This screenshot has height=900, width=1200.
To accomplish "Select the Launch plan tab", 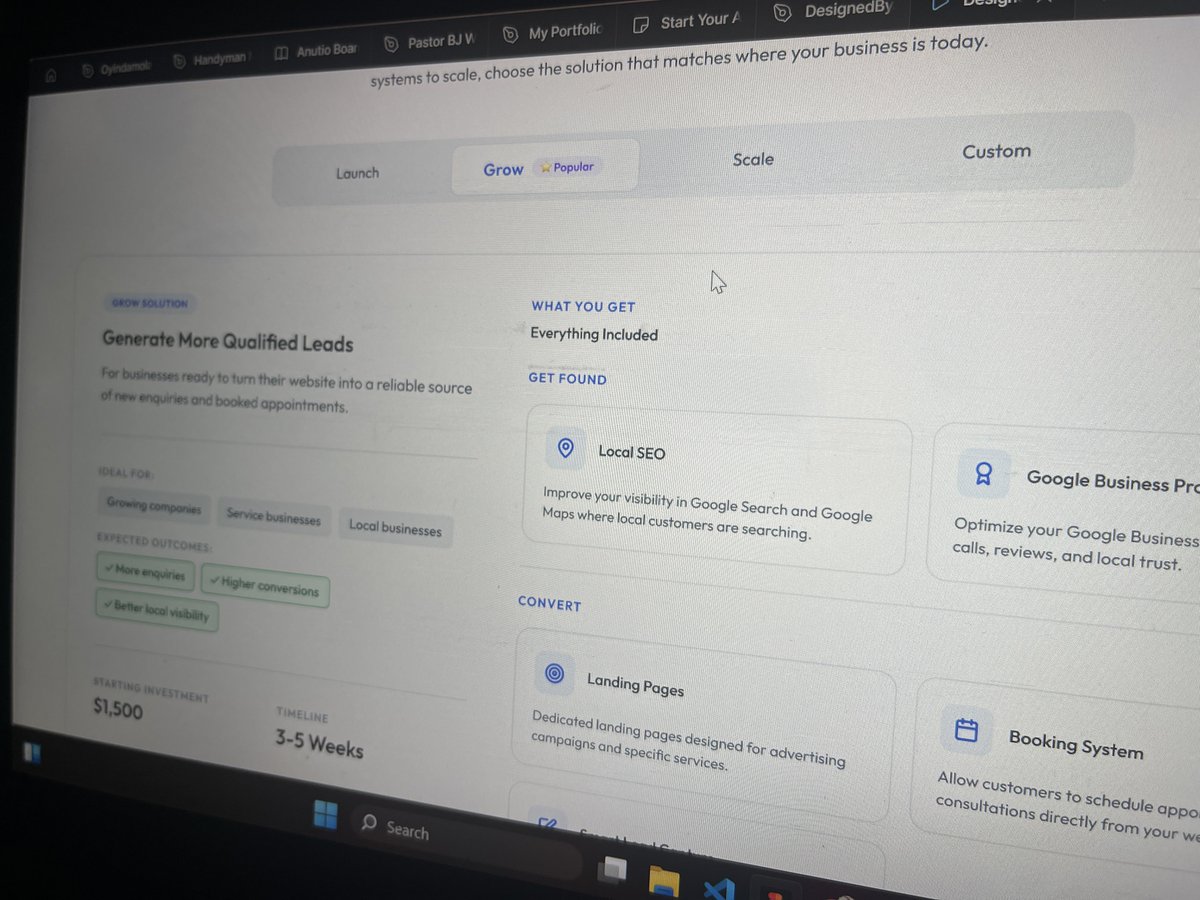I will [x=357, y=173].
